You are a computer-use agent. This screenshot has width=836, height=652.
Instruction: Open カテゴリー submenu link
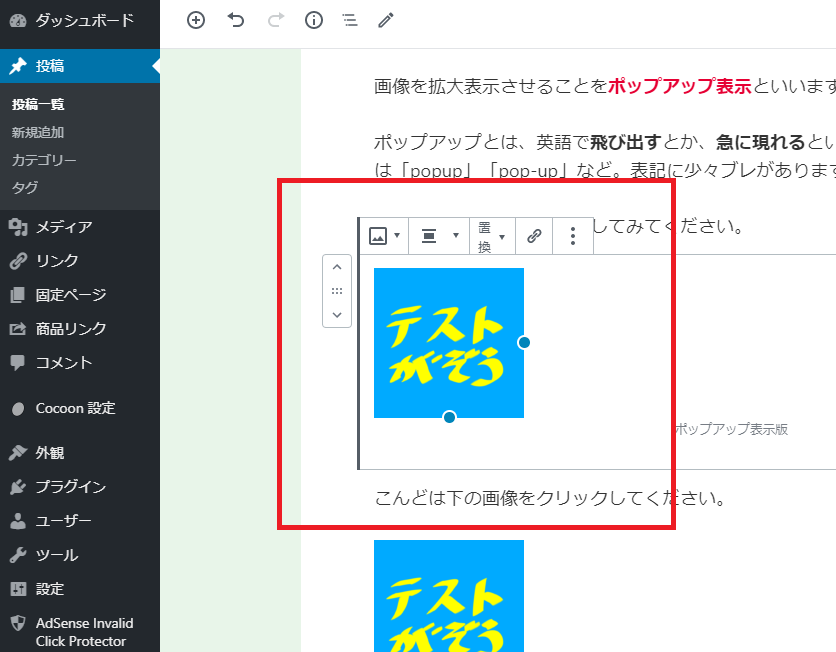(44, 160)
